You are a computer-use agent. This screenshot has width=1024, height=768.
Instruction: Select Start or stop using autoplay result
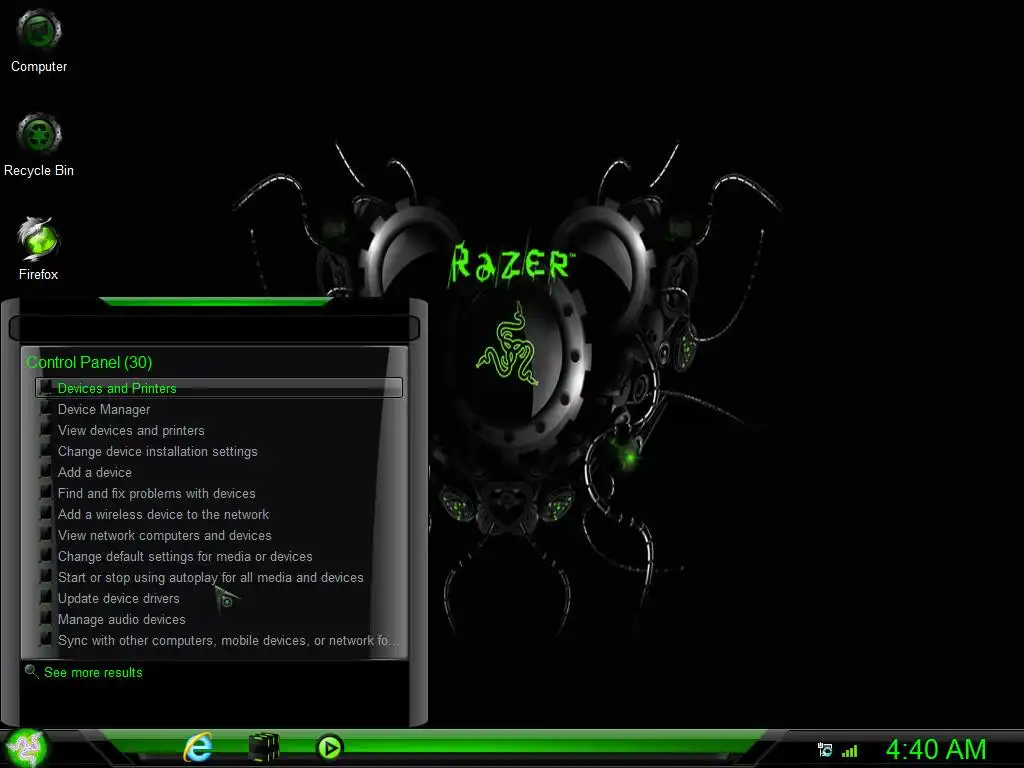tap(219, 577)
